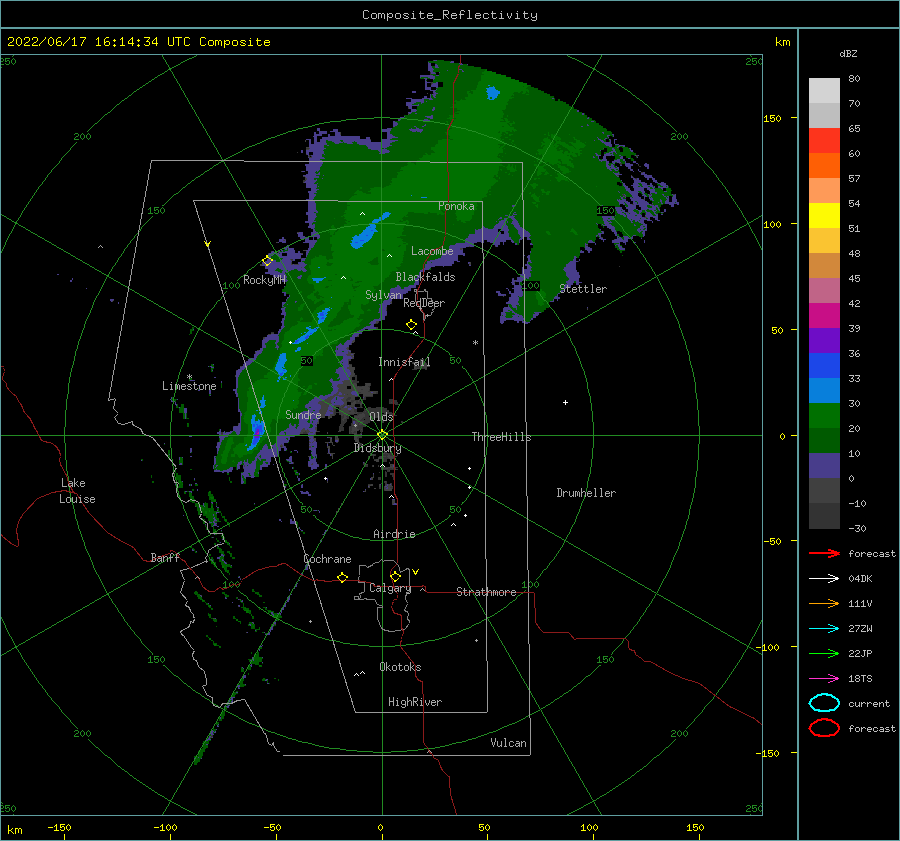The width and height of the screenshot is (900, 841).
Task: Click the Drumheller label
Action: tap(586, 493)
